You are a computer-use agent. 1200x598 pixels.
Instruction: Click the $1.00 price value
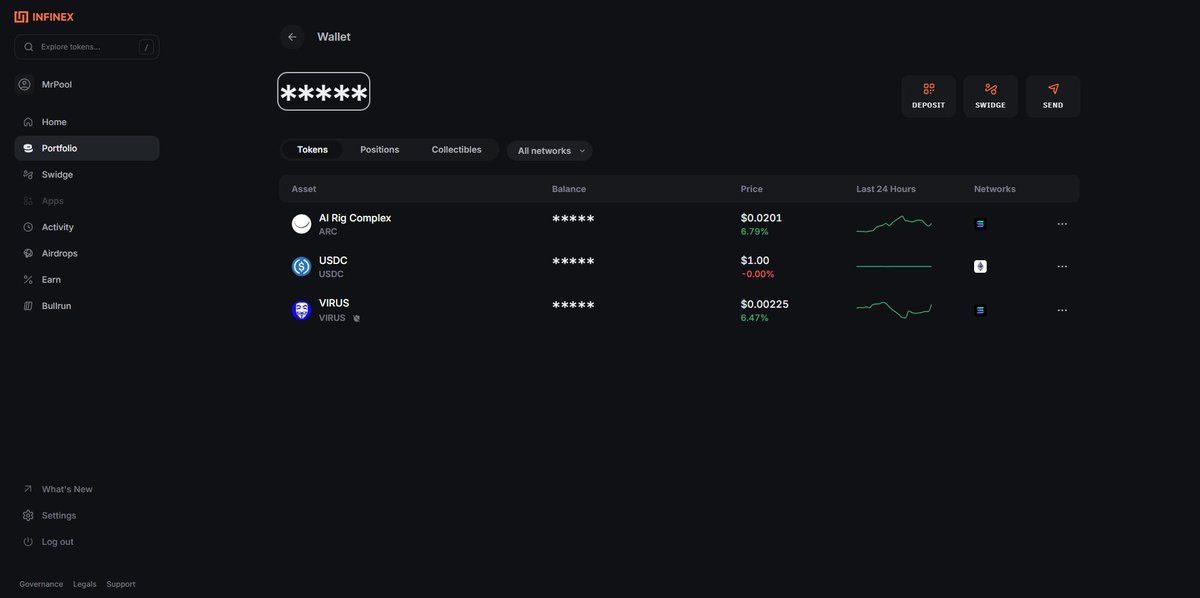coord(755,260)
